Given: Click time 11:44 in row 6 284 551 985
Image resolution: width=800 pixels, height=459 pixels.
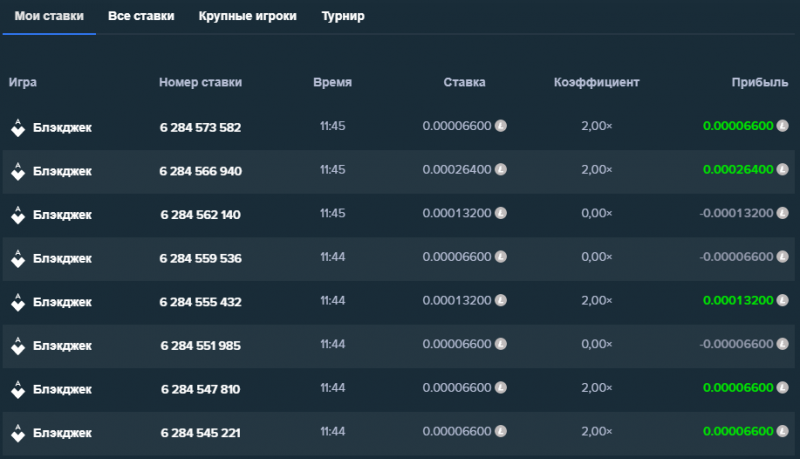Looking at the screenshot, I should [333, 344].
